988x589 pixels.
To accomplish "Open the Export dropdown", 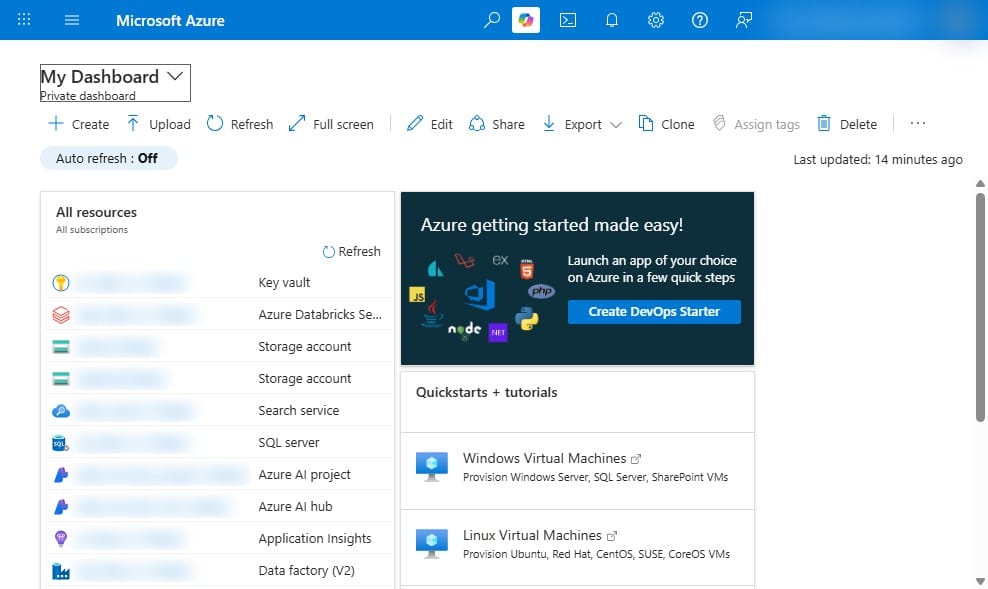I will click(582, 124).
